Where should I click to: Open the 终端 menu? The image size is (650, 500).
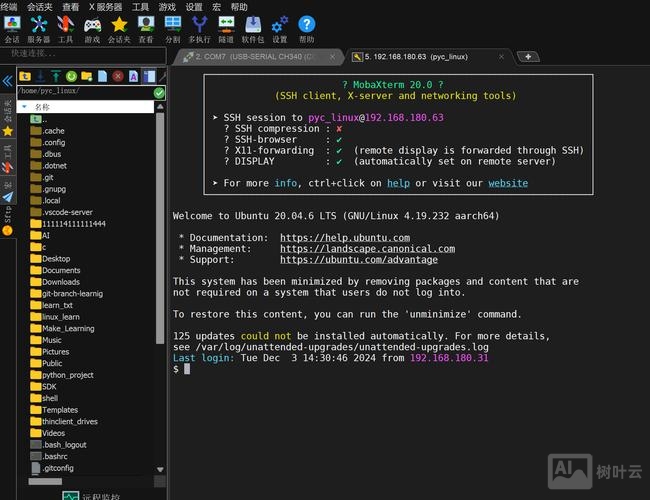click(9, 7)
